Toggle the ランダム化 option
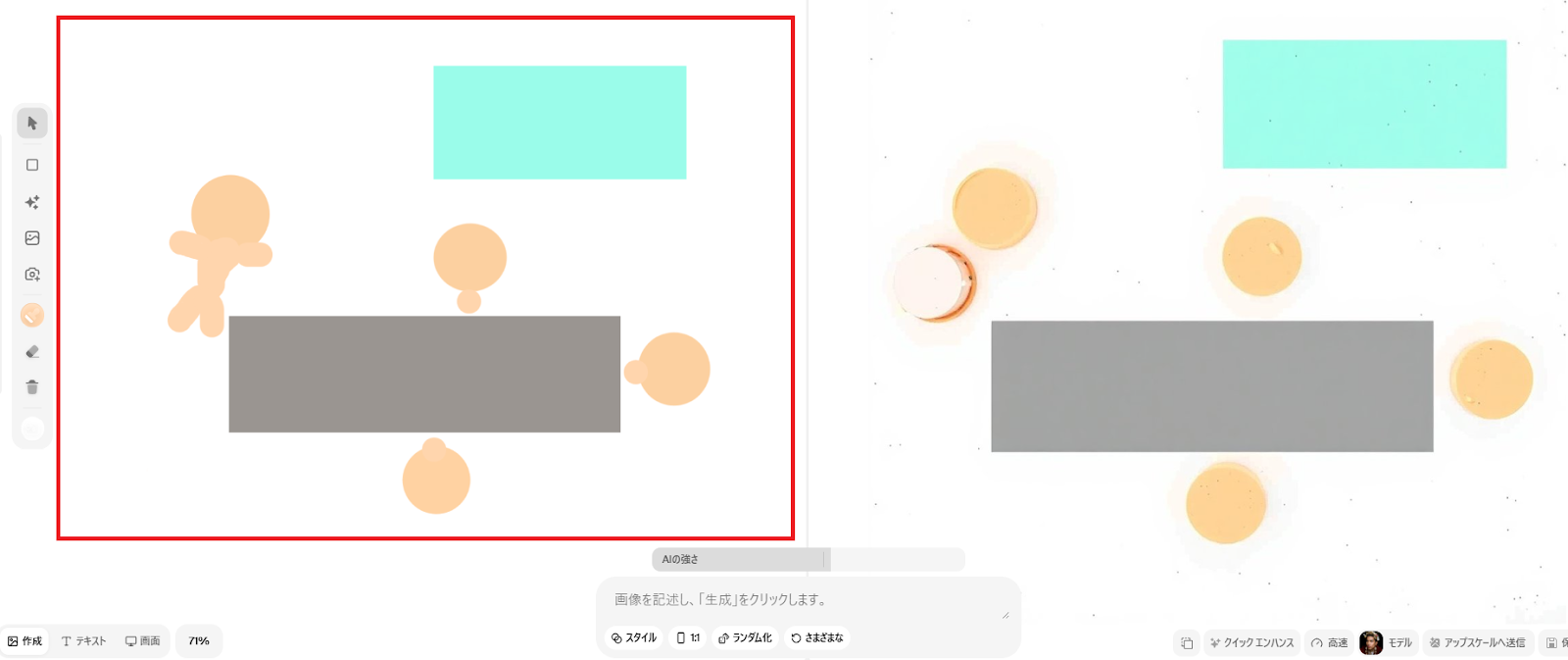 745,638
